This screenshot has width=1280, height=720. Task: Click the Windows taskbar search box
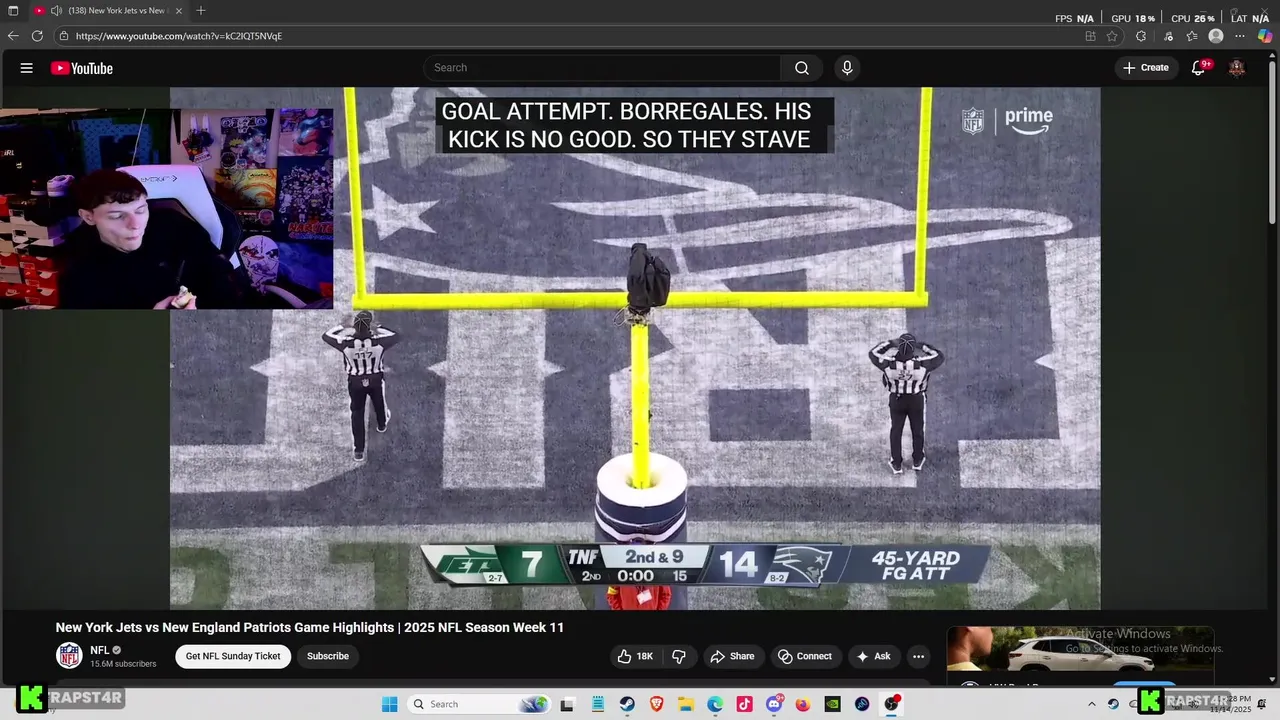480,704
